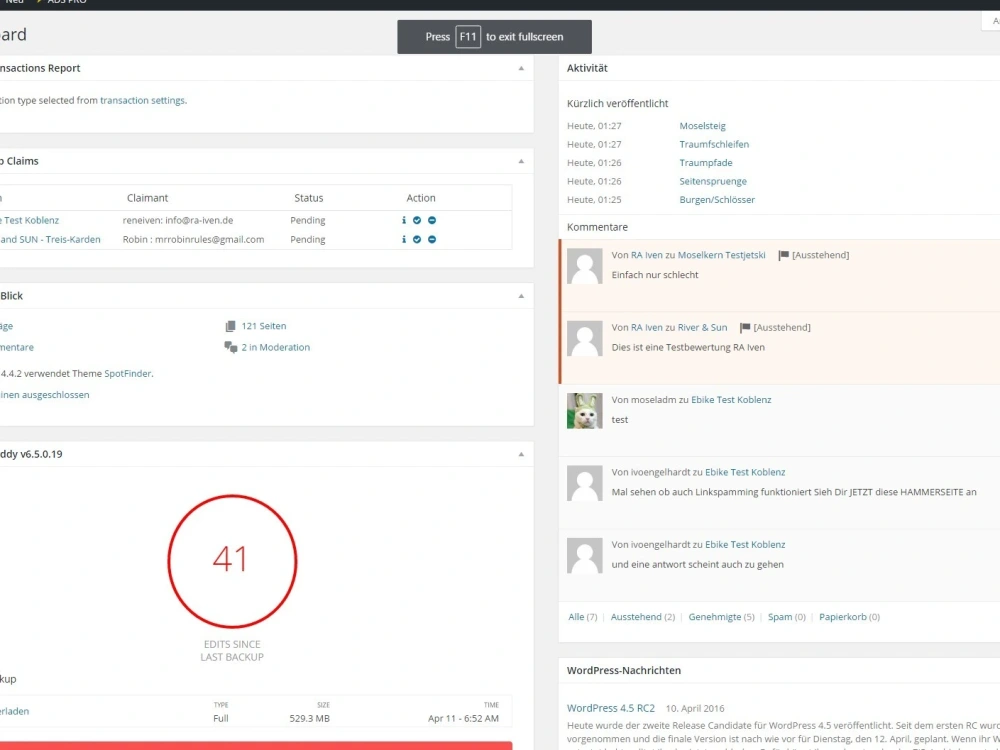
Task: Open the 121 Seiten link
Action: 264,326
